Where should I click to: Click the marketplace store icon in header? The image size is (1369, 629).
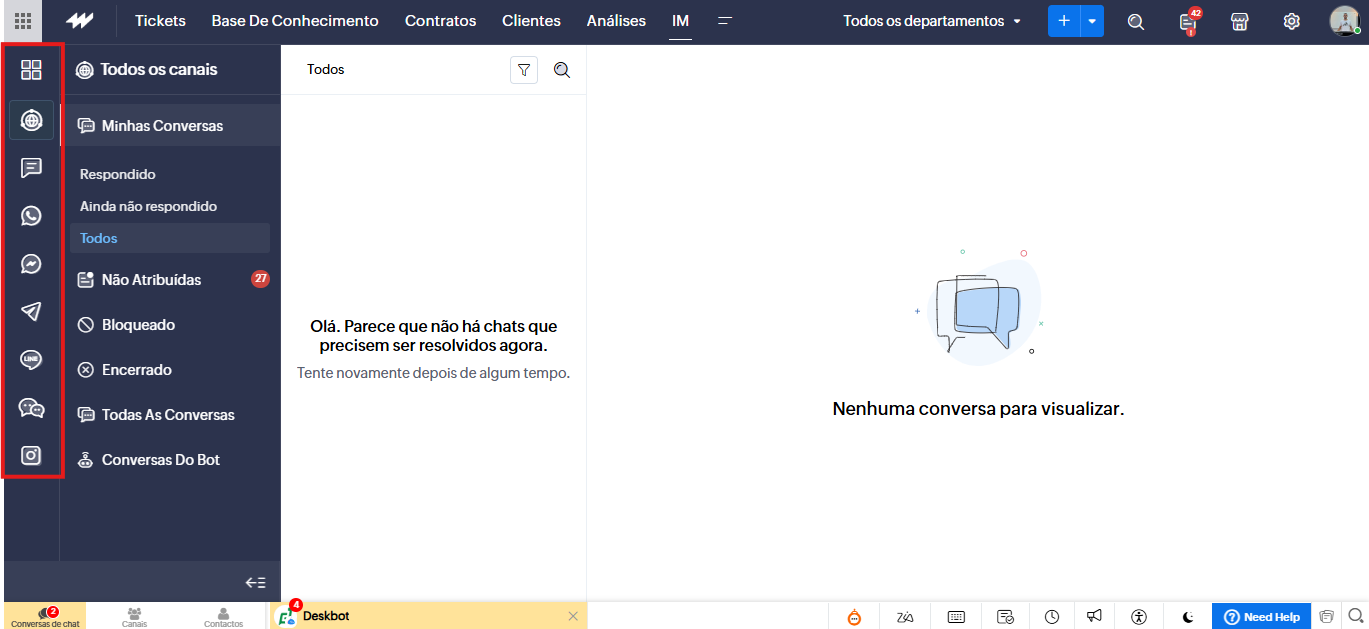point(1240,21)
